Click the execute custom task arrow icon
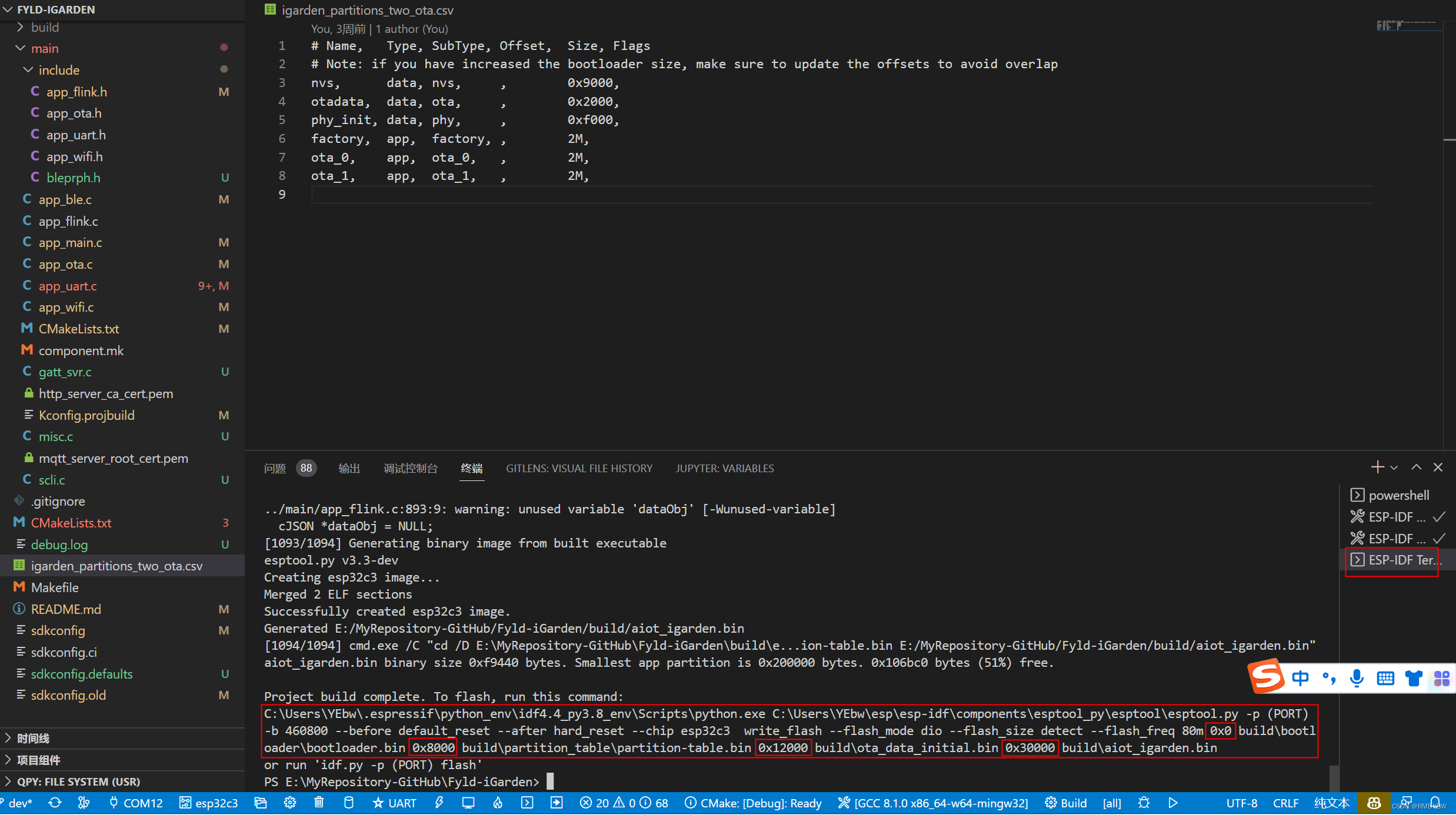Viewport: 1456px width, 815px height. 557,803
